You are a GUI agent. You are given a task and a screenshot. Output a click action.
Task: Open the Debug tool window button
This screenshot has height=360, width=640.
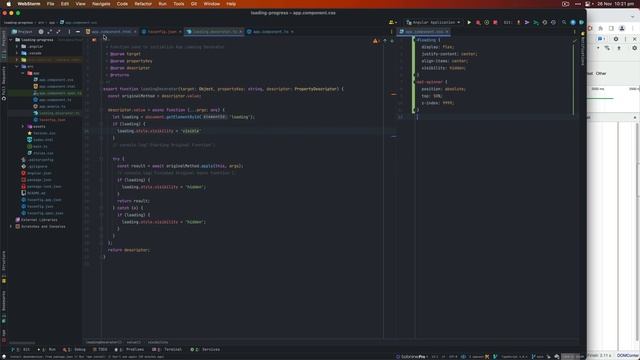[x=74, y=349]
